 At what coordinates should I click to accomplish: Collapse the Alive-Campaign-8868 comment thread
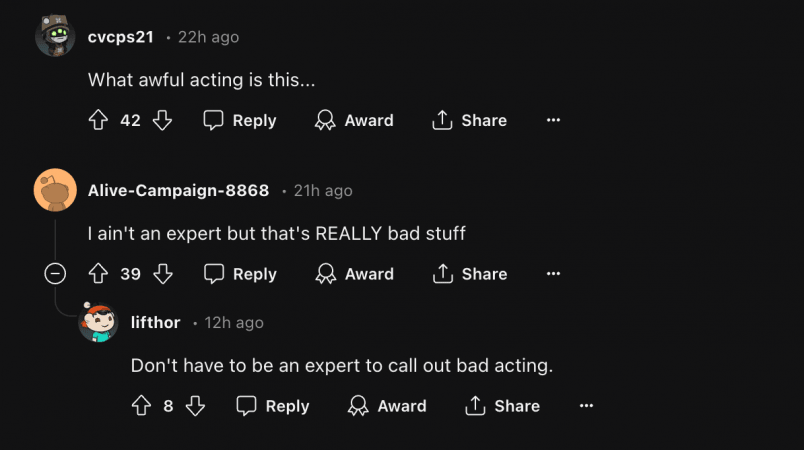55,274
